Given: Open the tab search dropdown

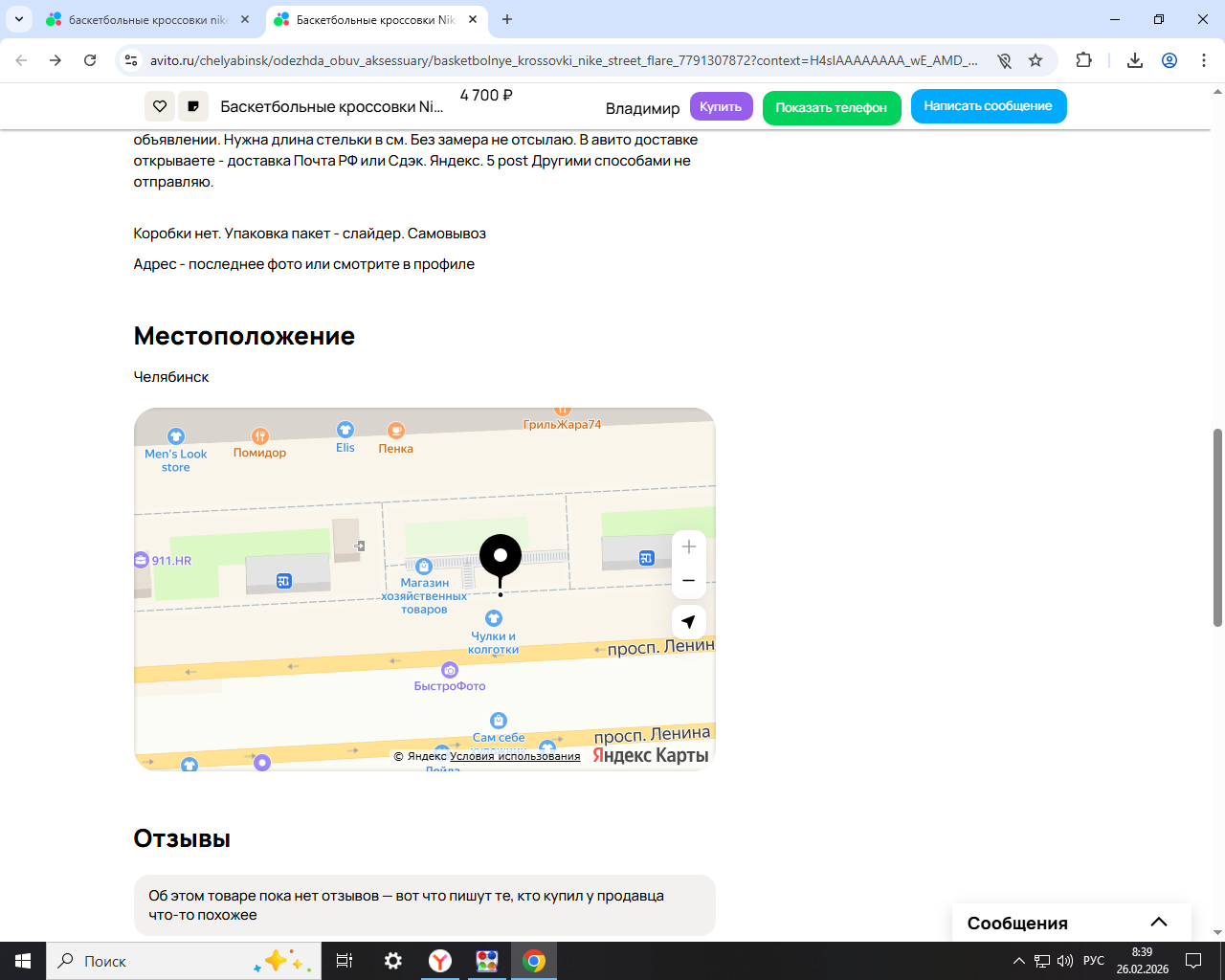Looking at the screenshot, I should click(19, 19).
